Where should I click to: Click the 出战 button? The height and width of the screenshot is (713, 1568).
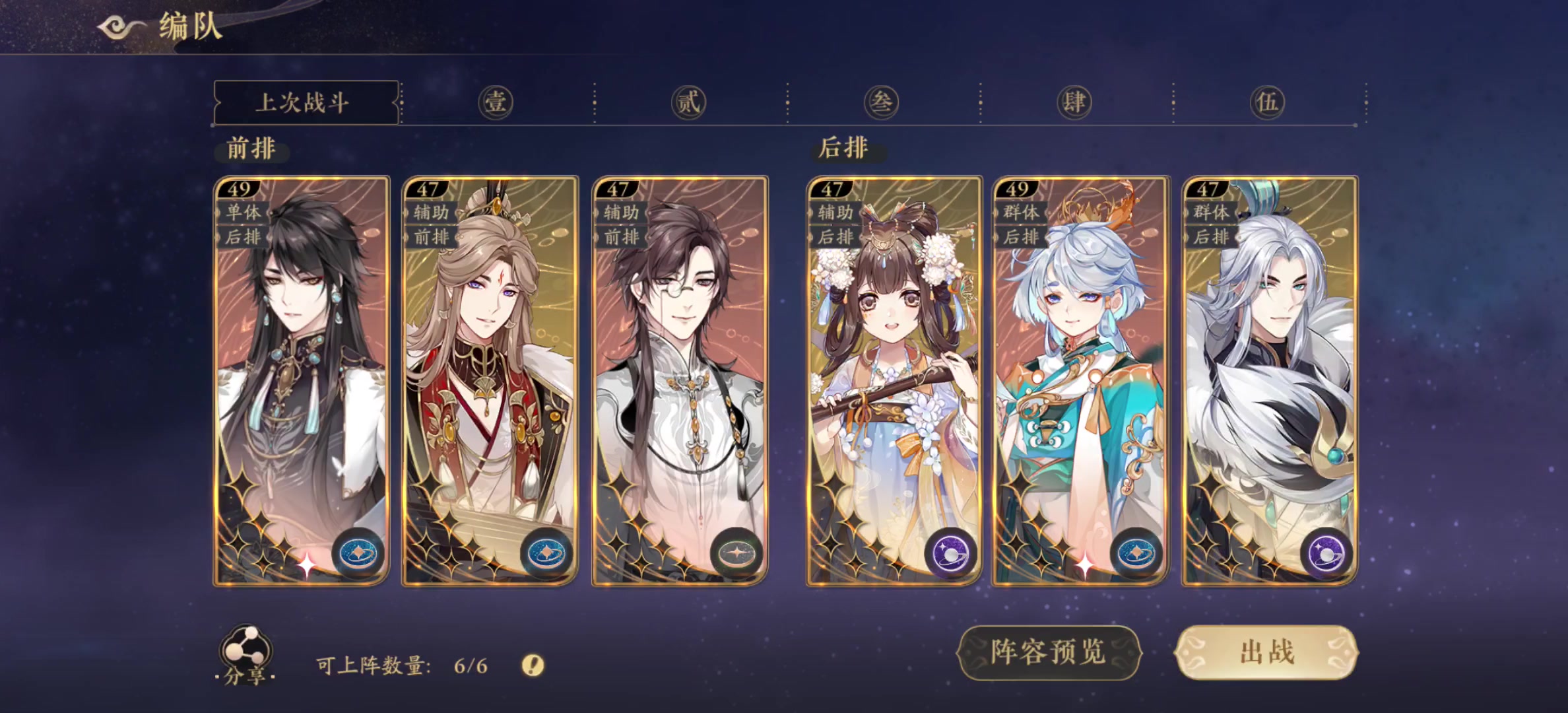(x=1266, y=652)
